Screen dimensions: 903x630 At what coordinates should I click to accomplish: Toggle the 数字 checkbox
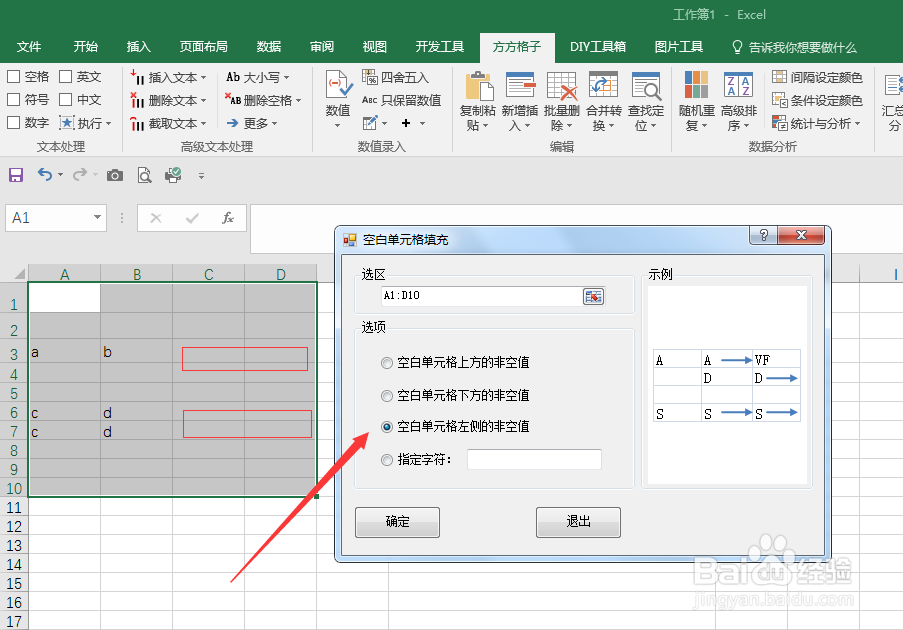coord(14,123)
